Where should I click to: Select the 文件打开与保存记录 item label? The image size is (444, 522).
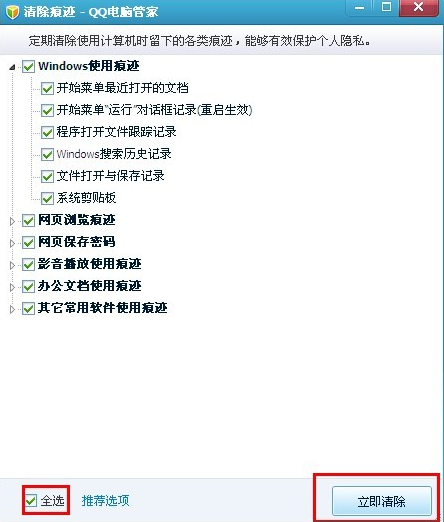pyautogui.click(x=110, y=176)
